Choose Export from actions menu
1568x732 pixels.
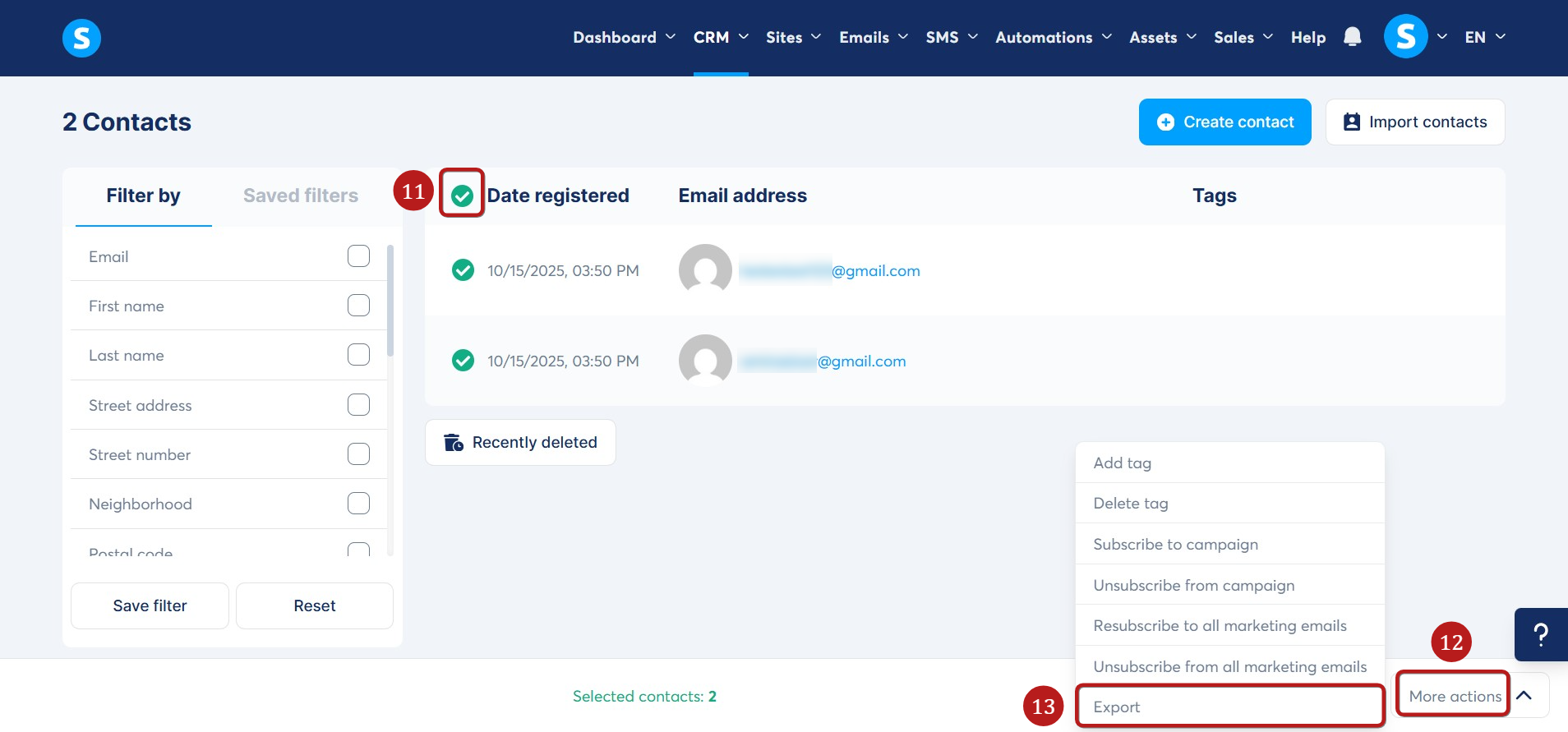coord(1229,707)
